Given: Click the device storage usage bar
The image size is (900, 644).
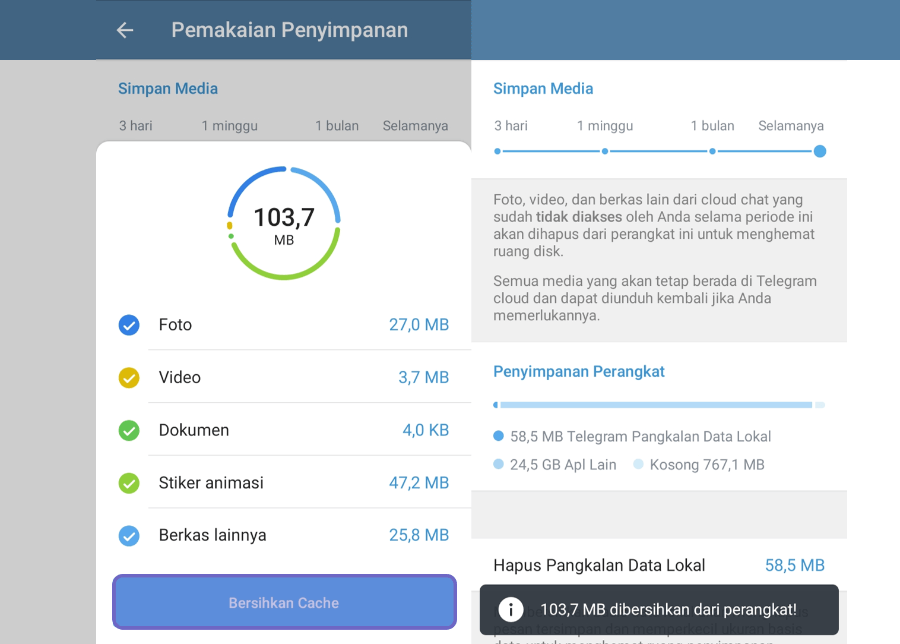Looking at the screenshot, I should pyautogui.click(x=659, y=405).
